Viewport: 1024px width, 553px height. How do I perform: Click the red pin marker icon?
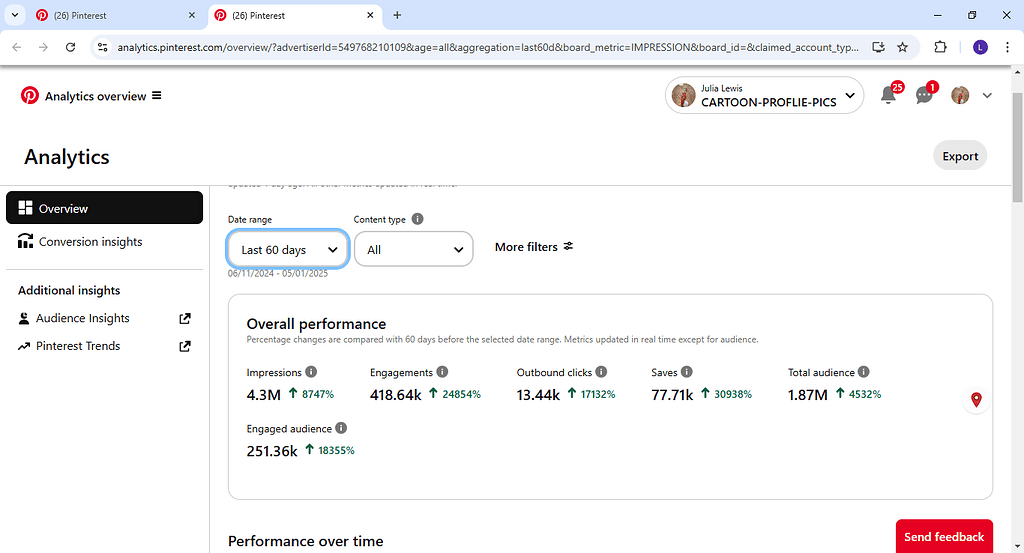point(976,400)
